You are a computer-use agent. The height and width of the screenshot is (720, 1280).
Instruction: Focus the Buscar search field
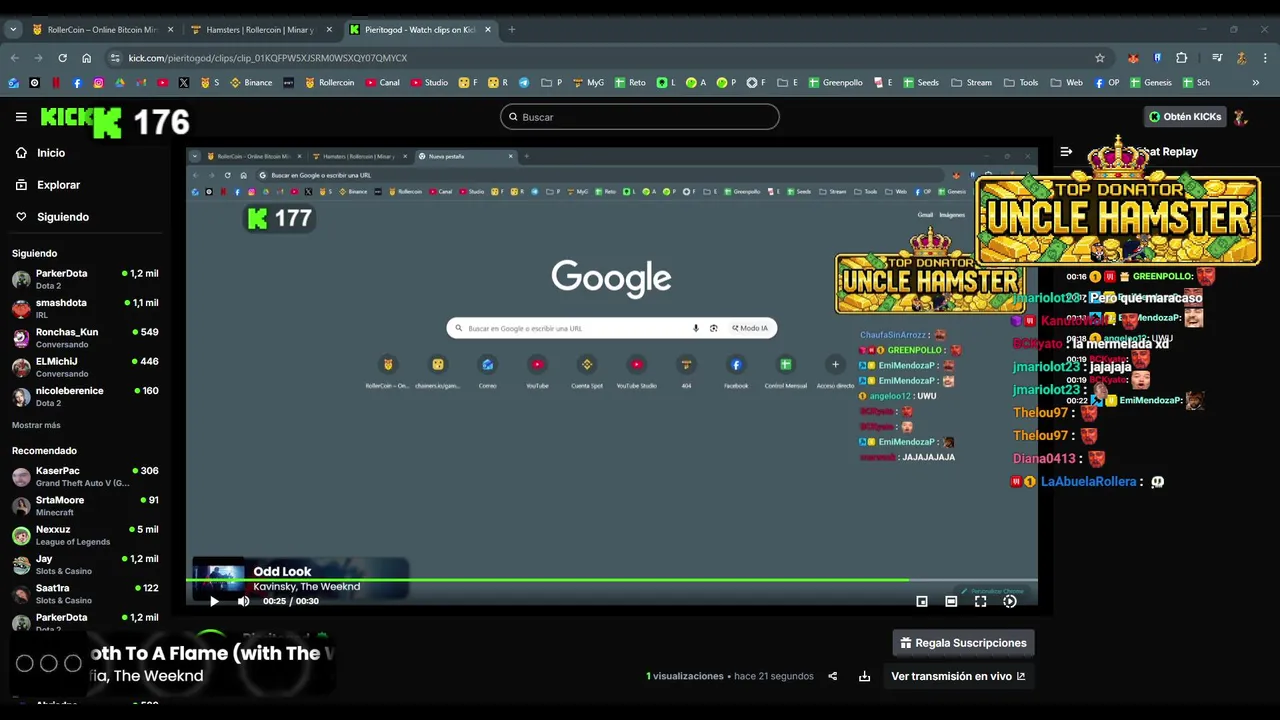639,117
